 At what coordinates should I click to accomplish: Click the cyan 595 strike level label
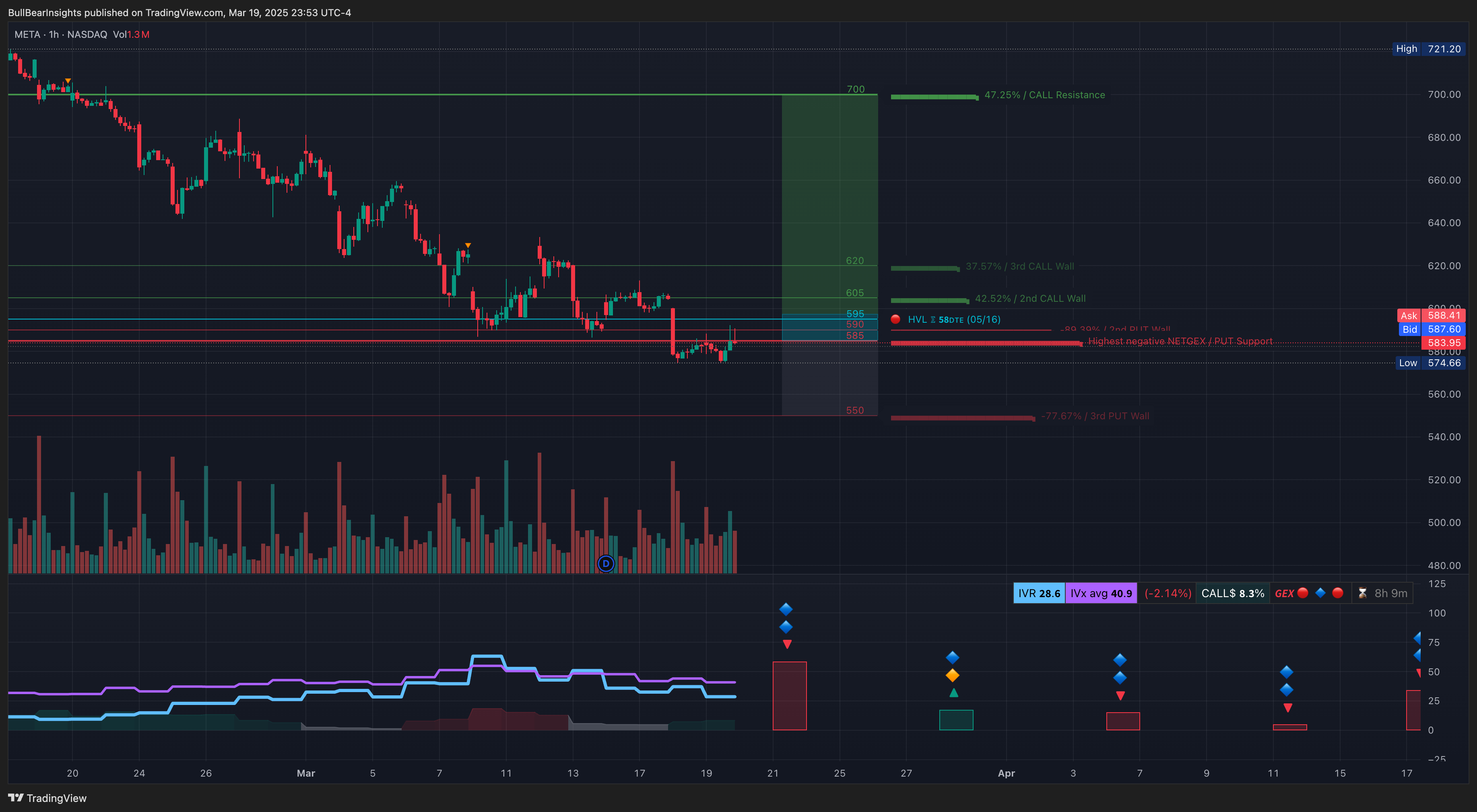coord(854,314)
